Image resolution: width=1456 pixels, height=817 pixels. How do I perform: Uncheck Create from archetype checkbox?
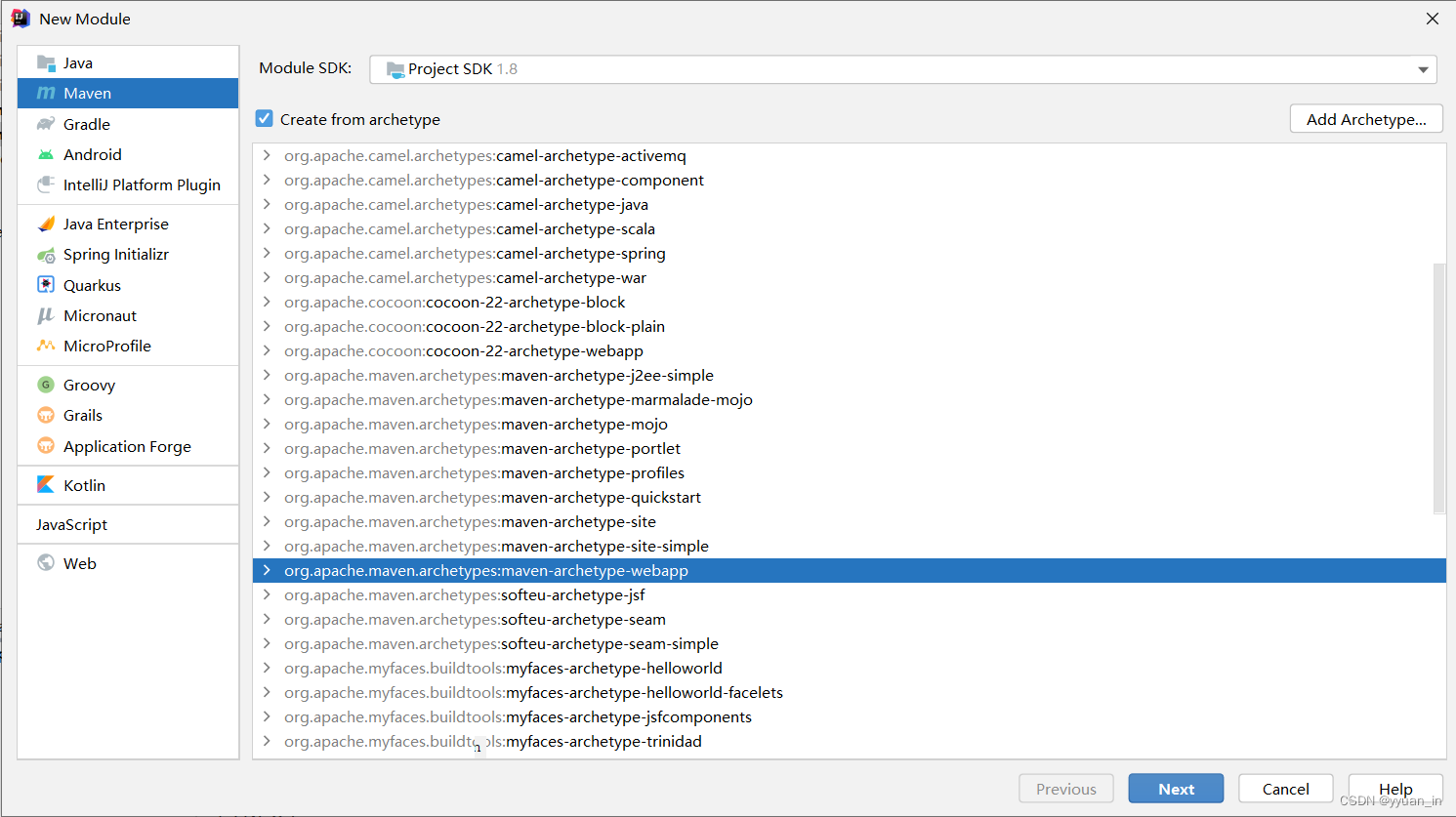(x=265, y=119)
